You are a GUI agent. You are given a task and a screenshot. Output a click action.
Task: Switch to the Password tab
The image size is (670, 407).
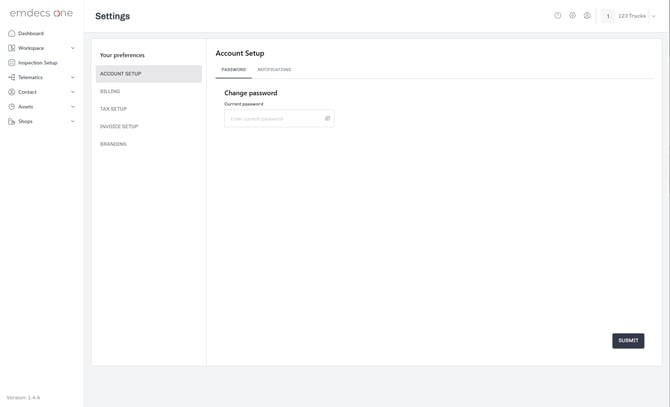click(234, 70)
